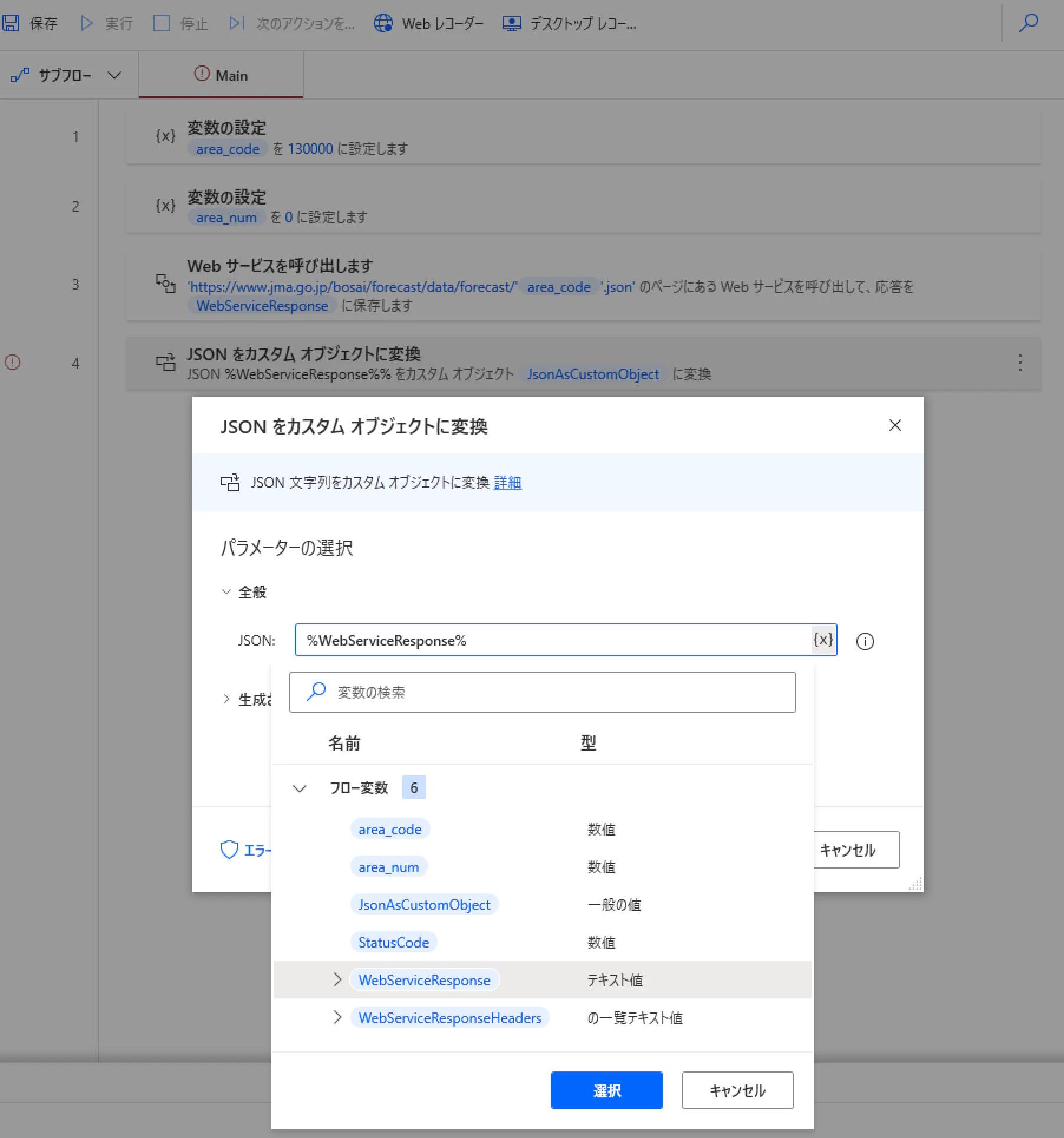Select the WebServiceResponseHeaders variable
Image resolution: width=1064 pixels, height=1138 pixels.
[x=450, y=1018]
